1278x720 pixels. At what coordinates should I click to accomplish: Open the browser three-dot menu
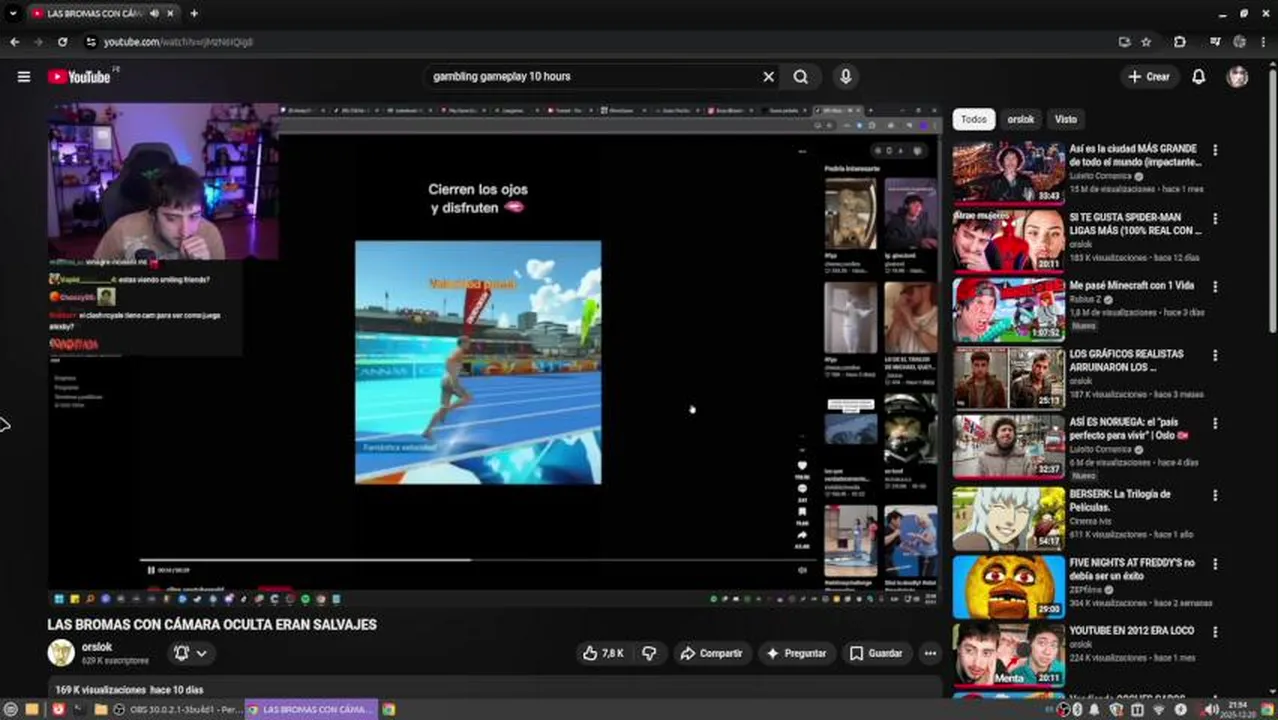1265,42
